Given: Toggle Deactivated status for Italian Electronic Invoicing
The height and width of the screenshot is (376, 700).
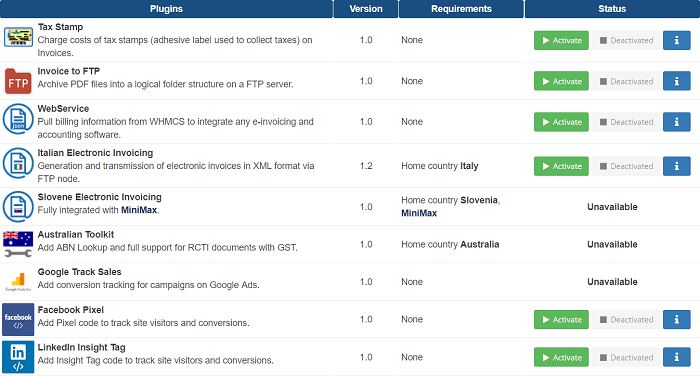Looking at the screenshot, I should 626,166.
